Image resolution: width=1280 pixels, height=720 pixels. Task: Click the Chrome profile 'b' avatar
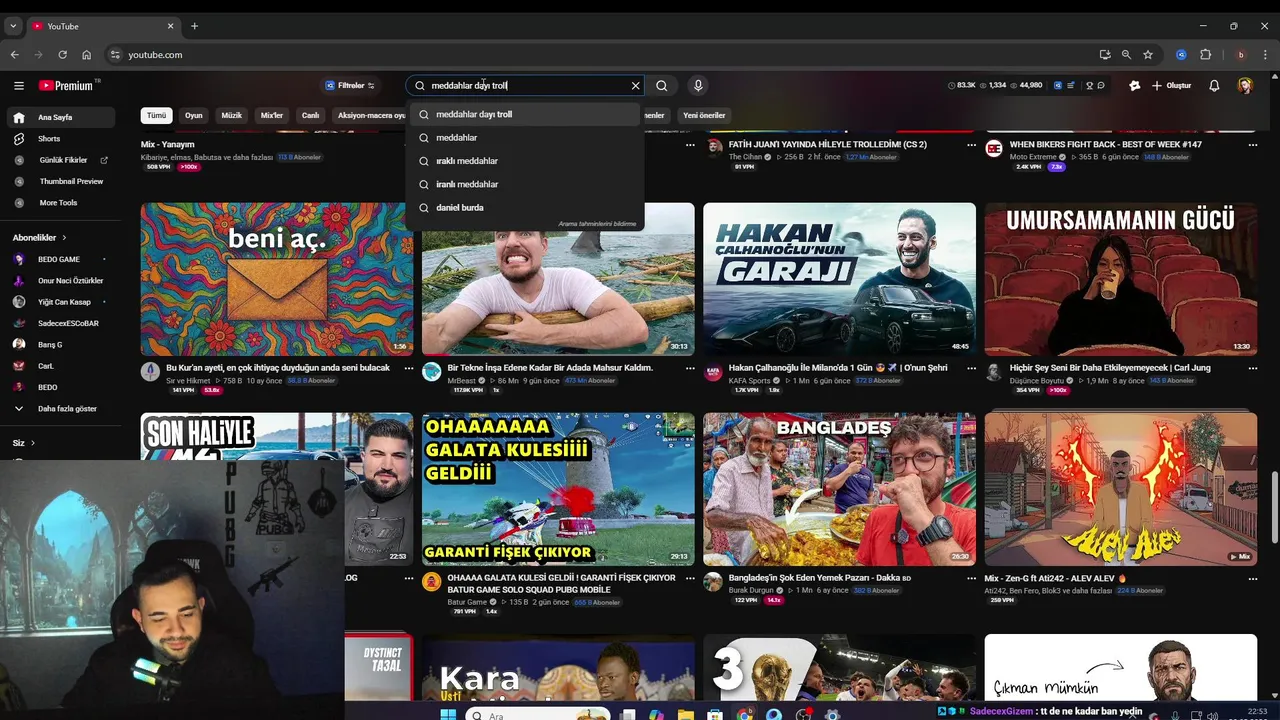1241,55
